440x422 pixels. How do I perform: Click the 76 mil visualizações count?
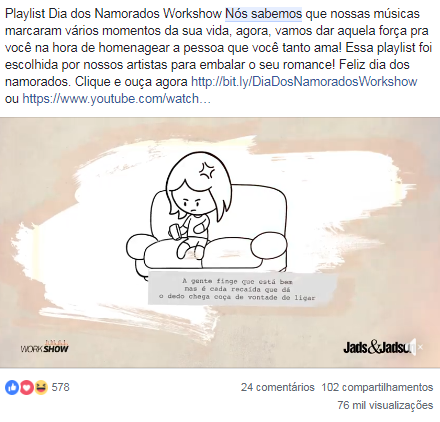[x=385, y=405]
